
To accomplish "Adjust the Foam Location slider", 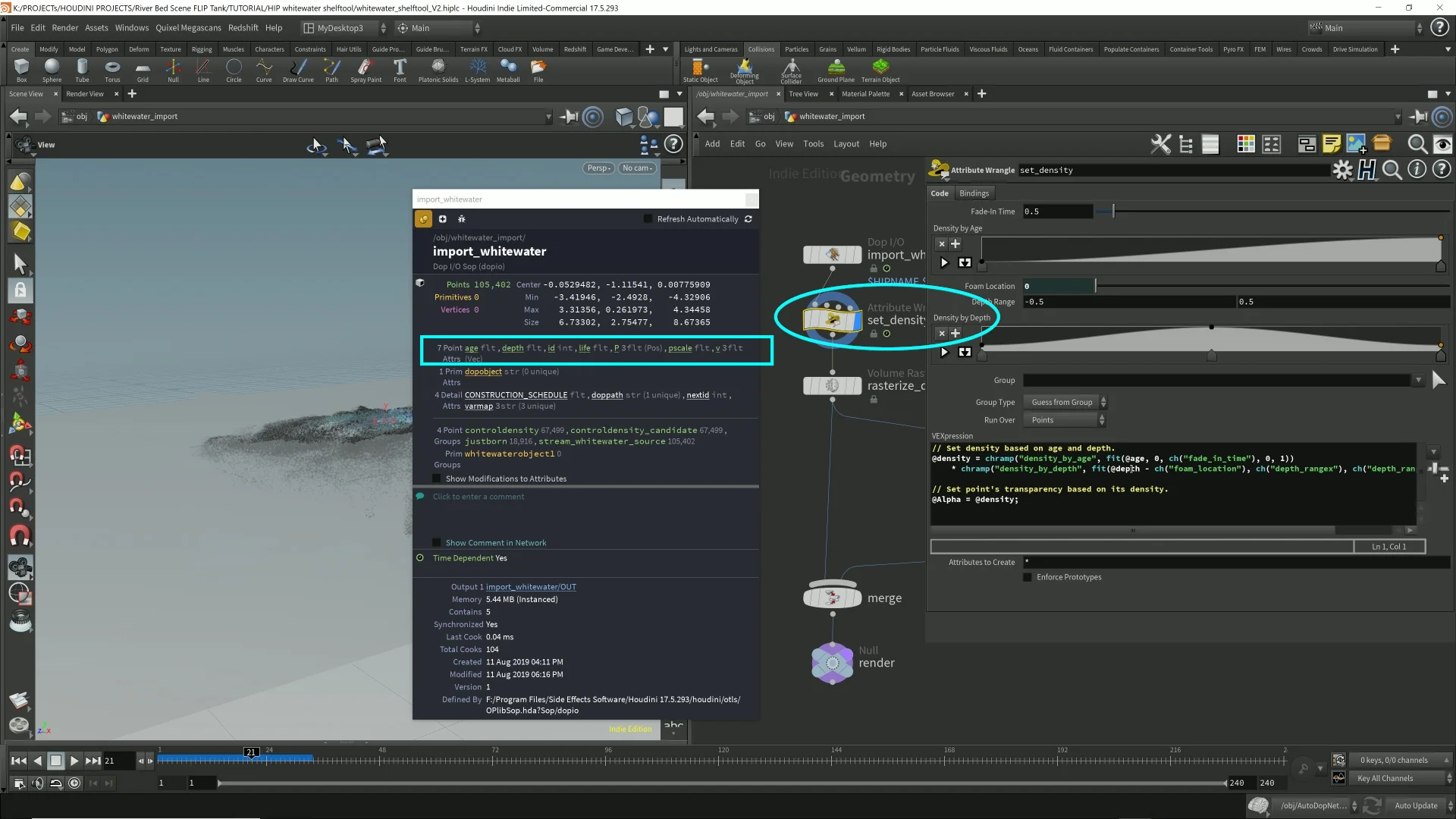I will click(1273, 287).
